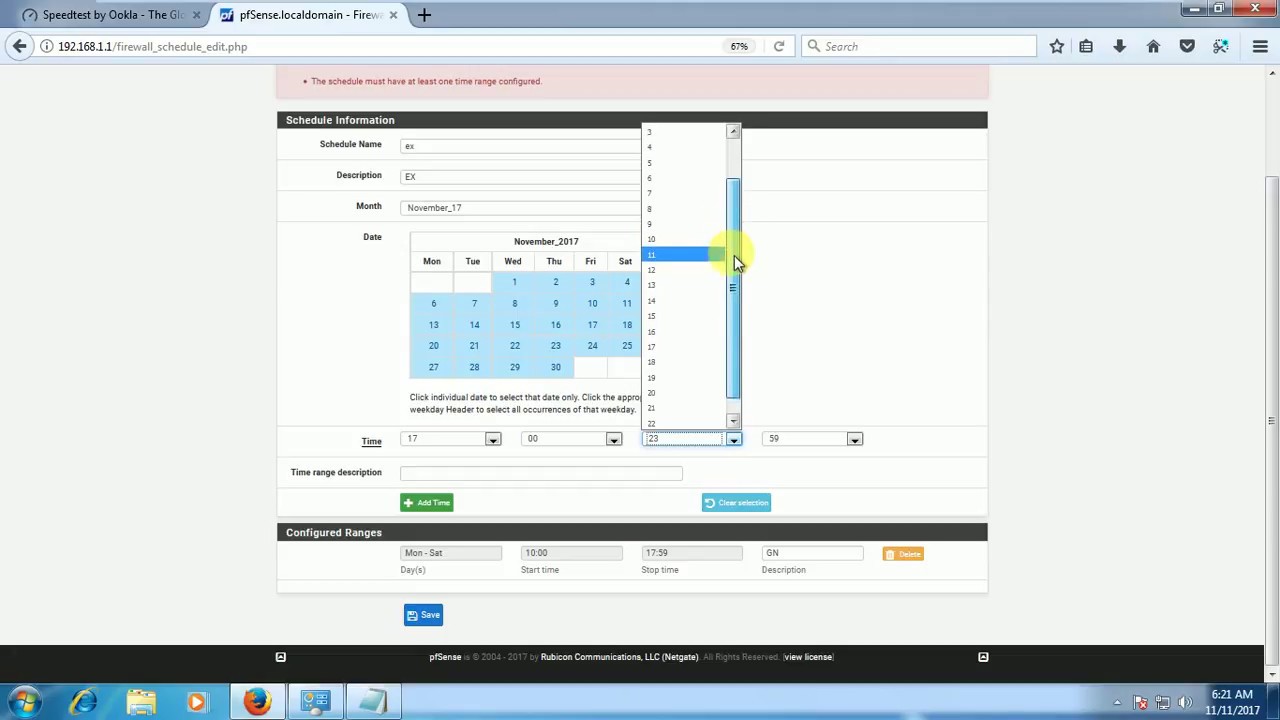1280x720 pixels.
Task: Choose hour 15 in the open list
Action: 684,316
